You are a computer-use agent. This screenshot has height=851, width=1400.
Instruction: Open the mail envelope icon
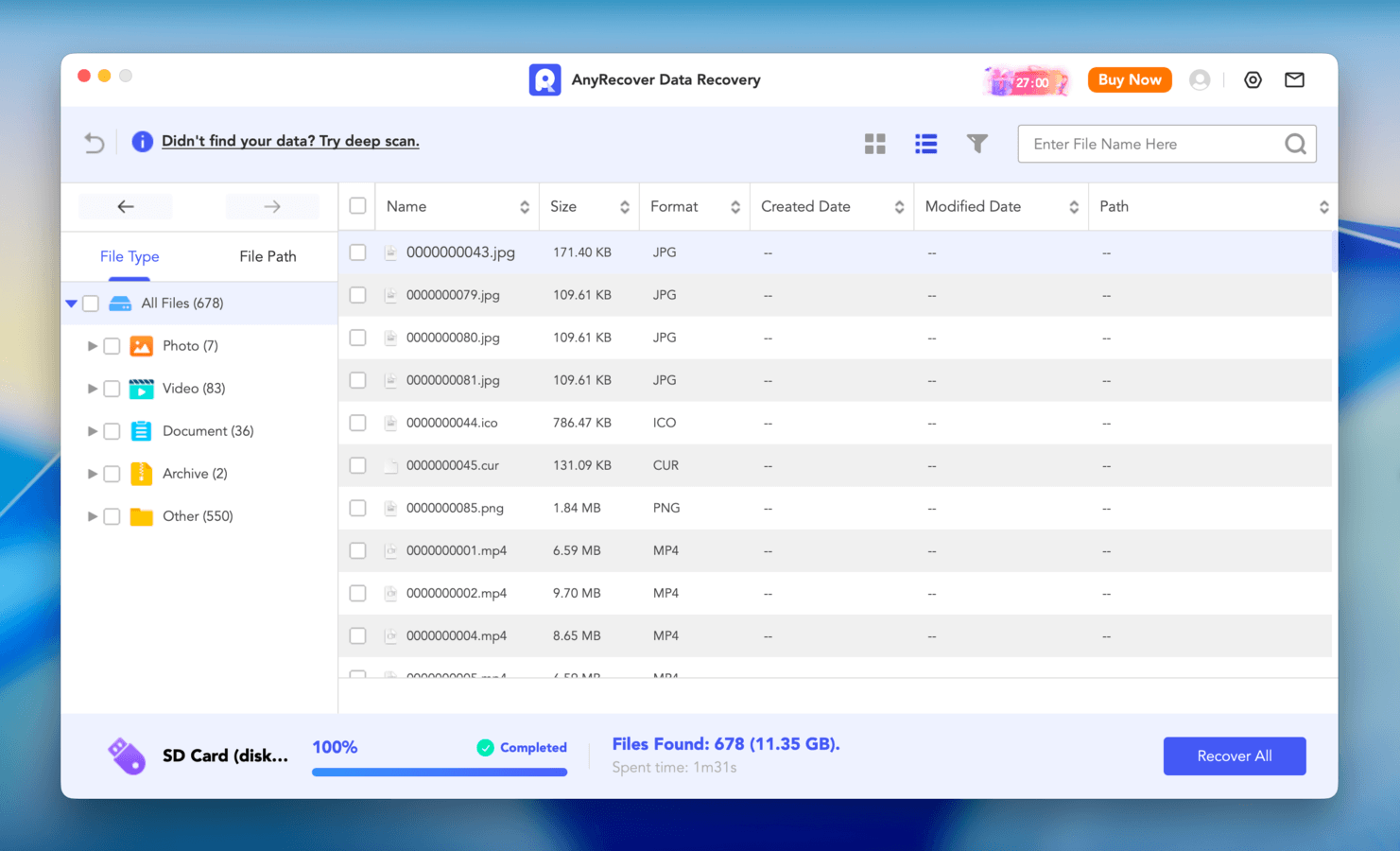tap(1294, 79)
